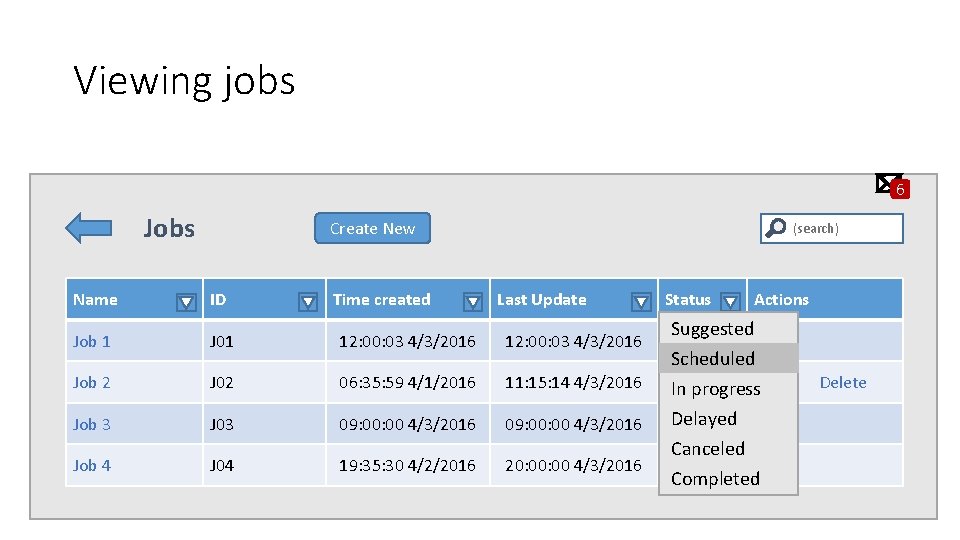This screenshot has height=540, width=960.
Task: Expand the Last Update column dropdown
Action: 641,301
